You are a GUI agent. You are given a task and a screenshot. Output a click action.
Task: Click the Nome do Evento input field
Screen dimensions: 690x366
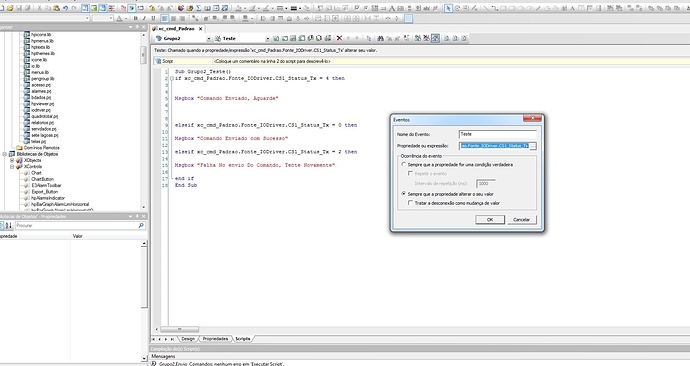point(498,134)
